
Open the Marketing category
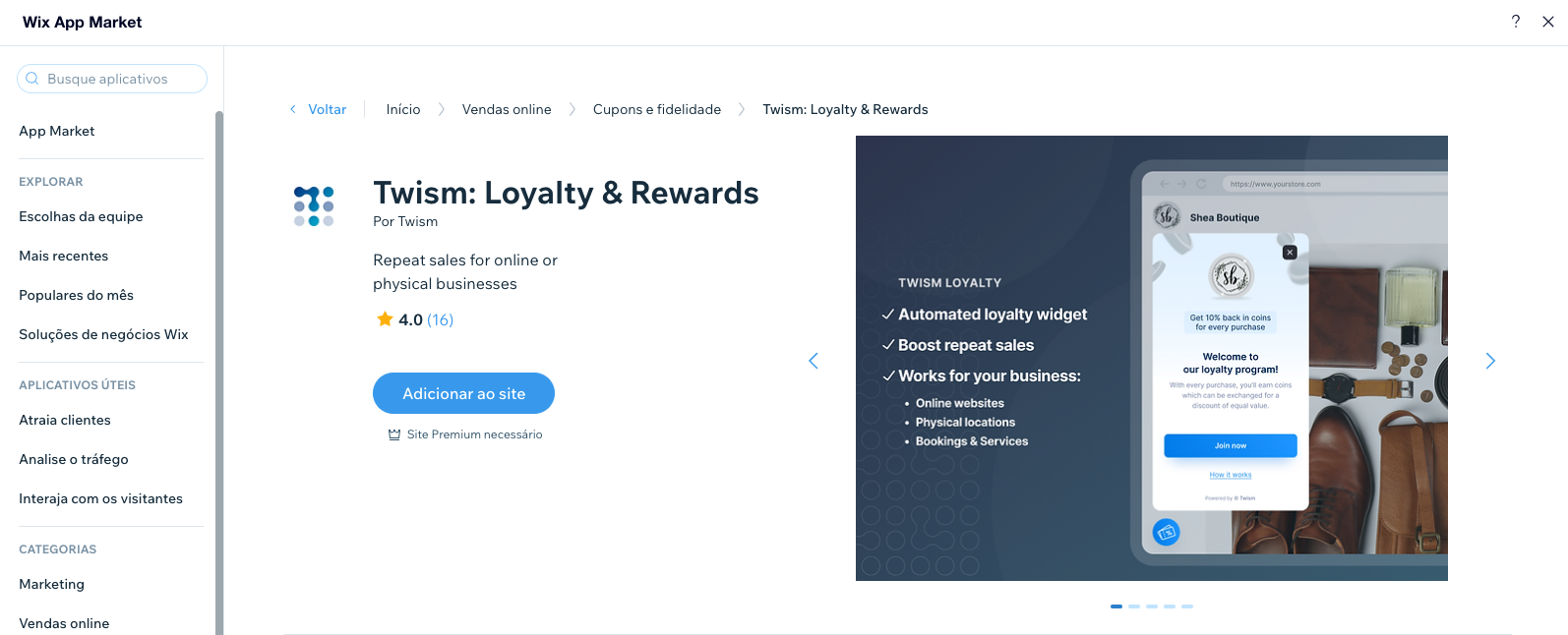[51, 584]
